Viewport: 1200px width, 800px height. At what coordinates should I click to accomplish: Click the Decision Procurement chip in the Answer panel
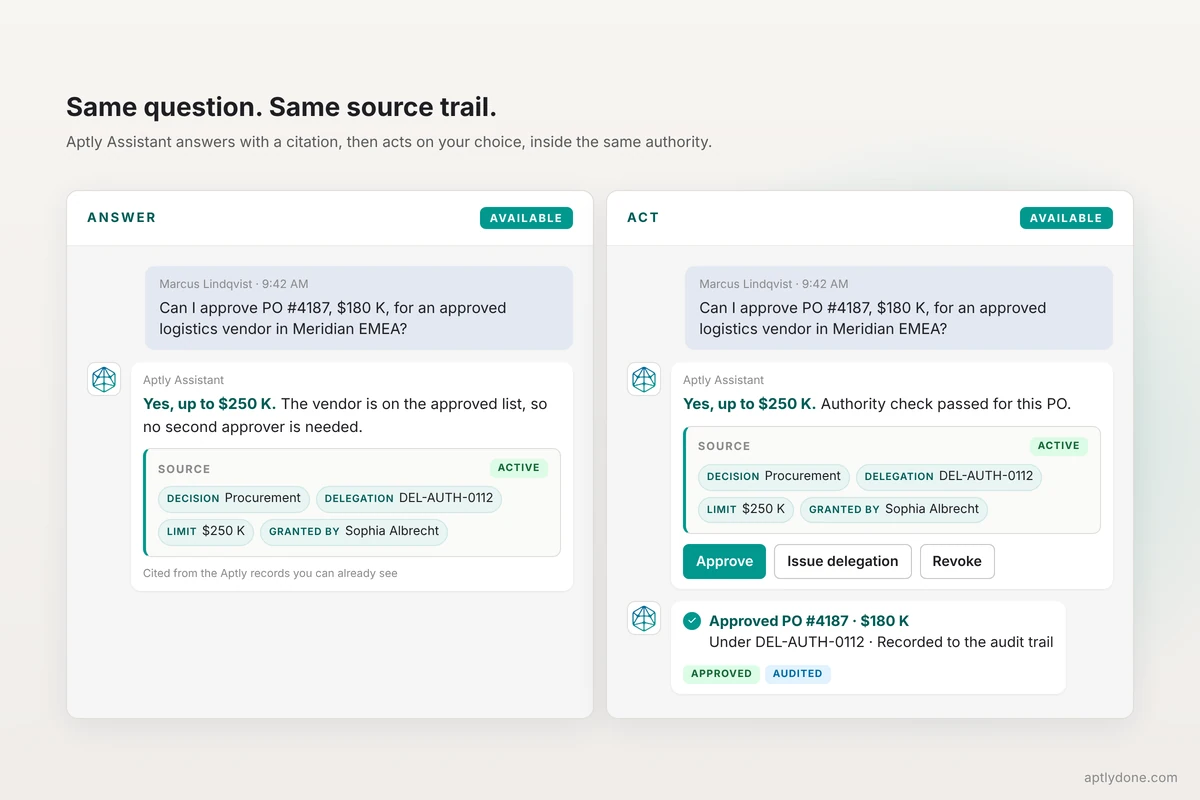[234, 498]
